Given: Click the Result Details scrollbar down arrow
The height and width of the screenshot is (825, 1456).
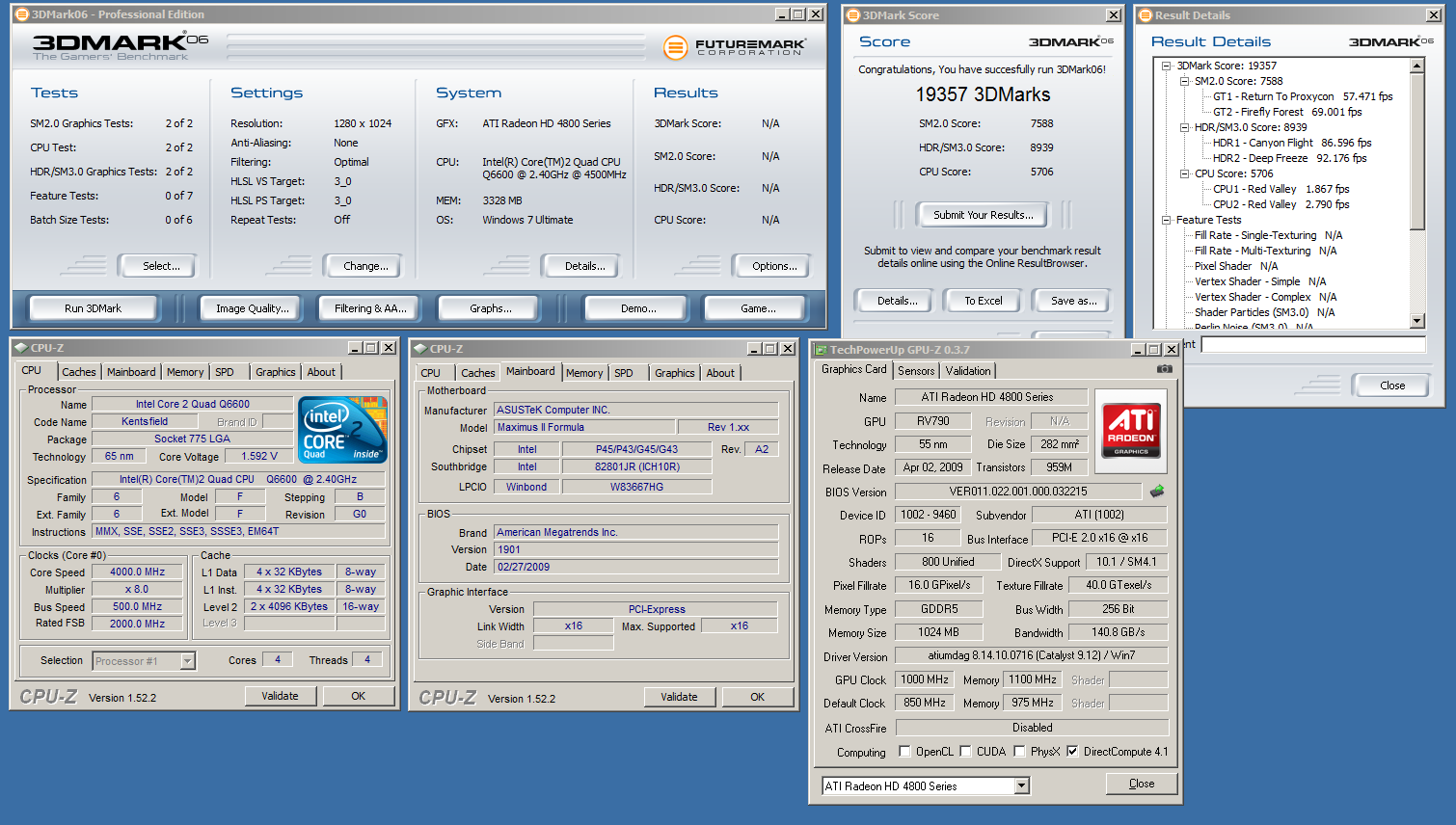Looking at the screenshot, I should point(1416,321).
